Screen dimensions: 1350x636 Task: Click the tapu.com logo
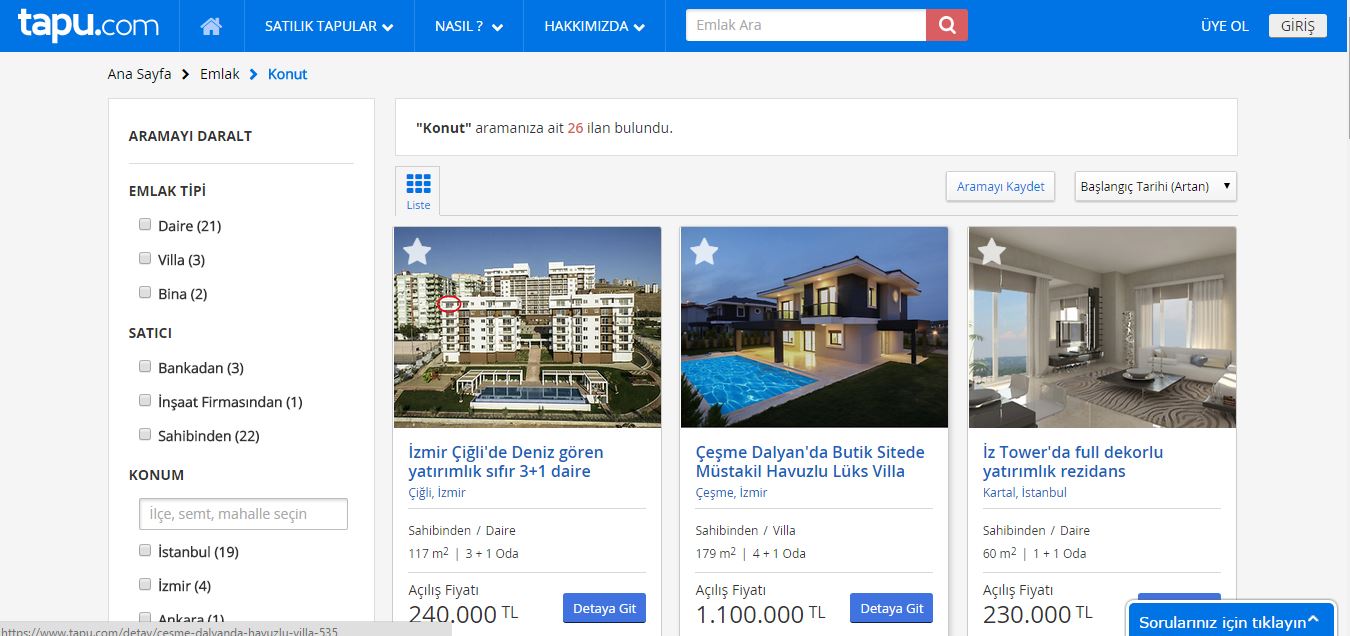(88, 25)
